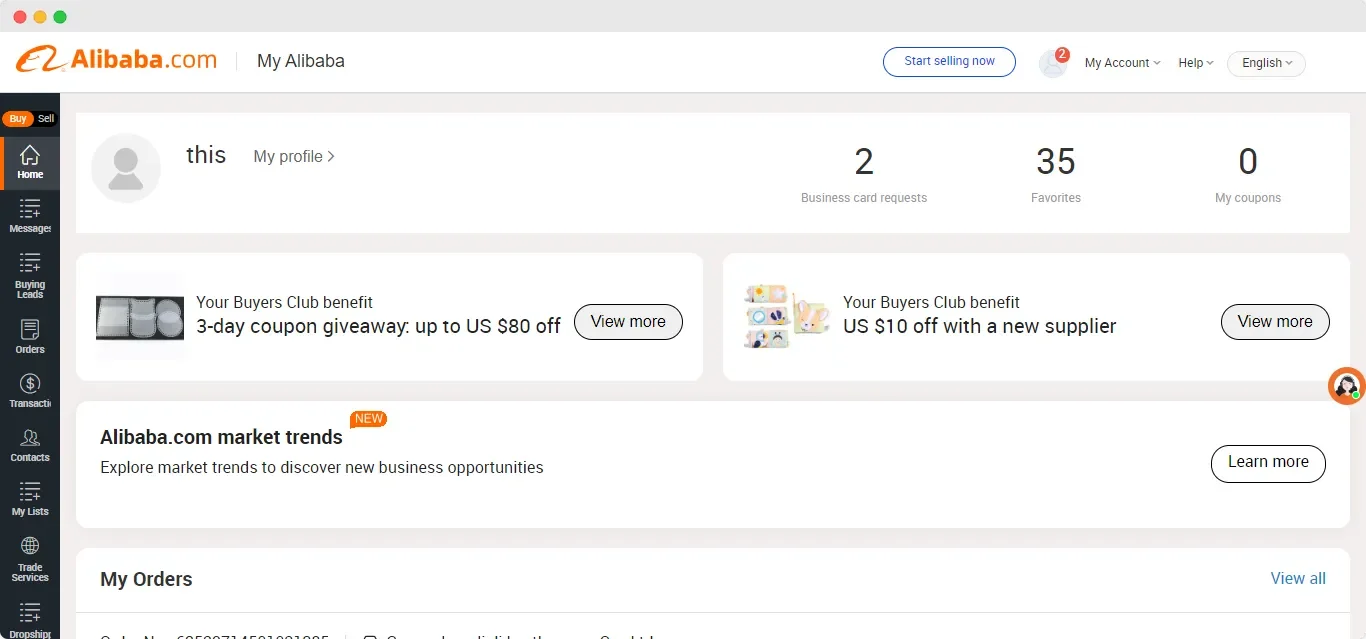This screenshot has width=1366, height=639.
Task: Open My Lists in the sidebar
Action: [30, 499]
